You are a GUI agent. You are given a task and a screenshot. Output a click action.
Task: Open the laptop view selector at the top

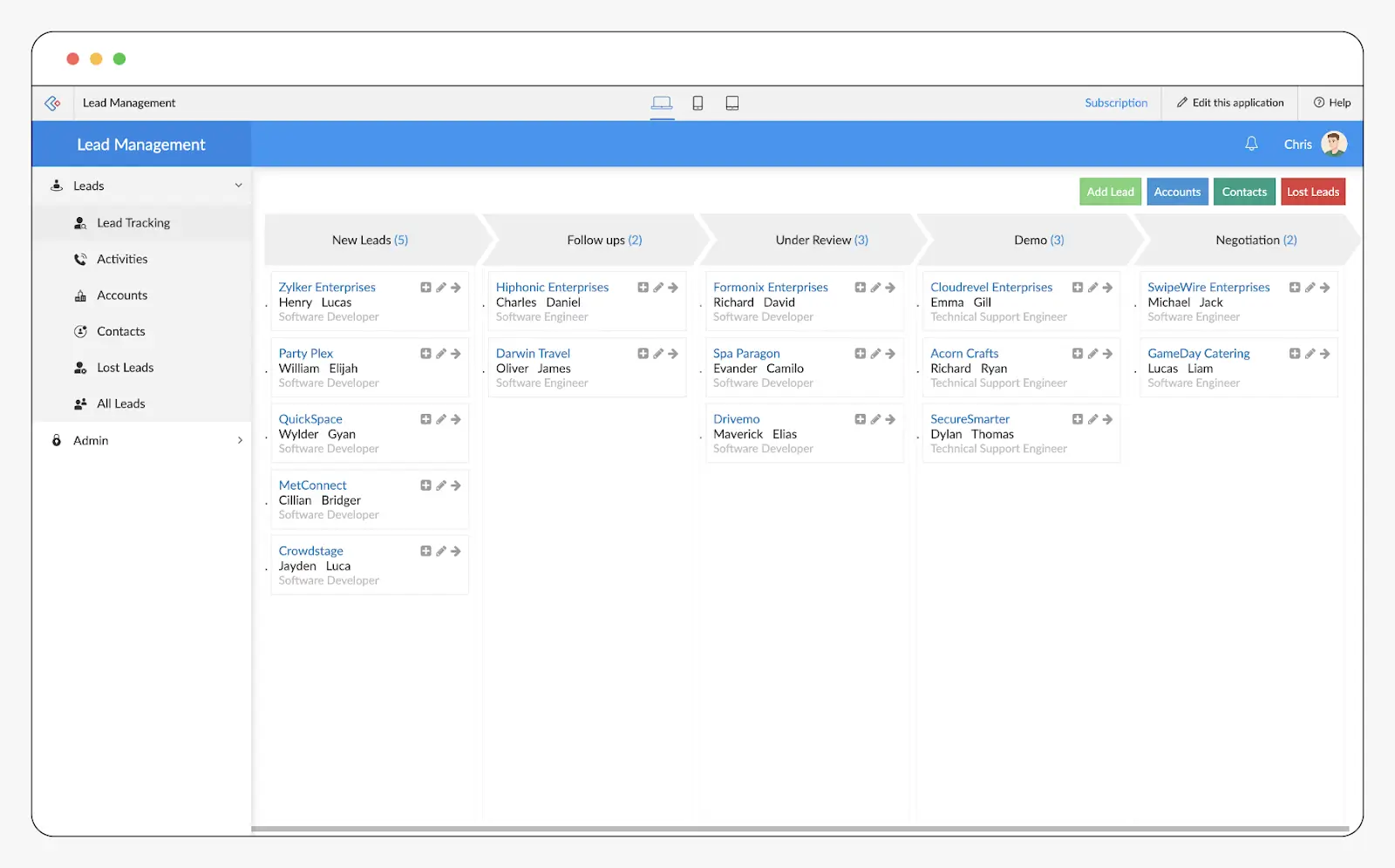(x=662, y=103)
